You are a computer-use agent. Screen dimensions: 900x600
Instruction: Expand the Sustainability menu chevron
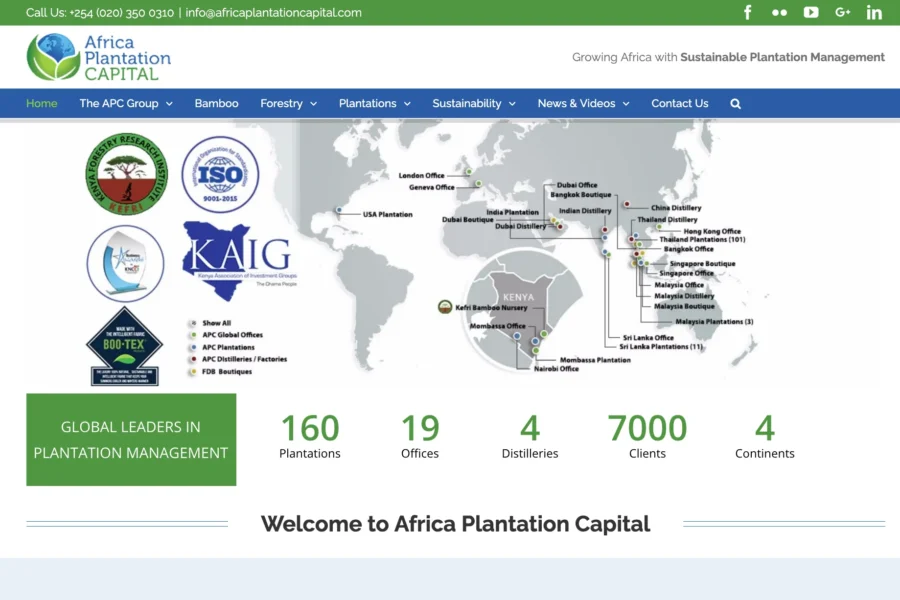(513, 104)
